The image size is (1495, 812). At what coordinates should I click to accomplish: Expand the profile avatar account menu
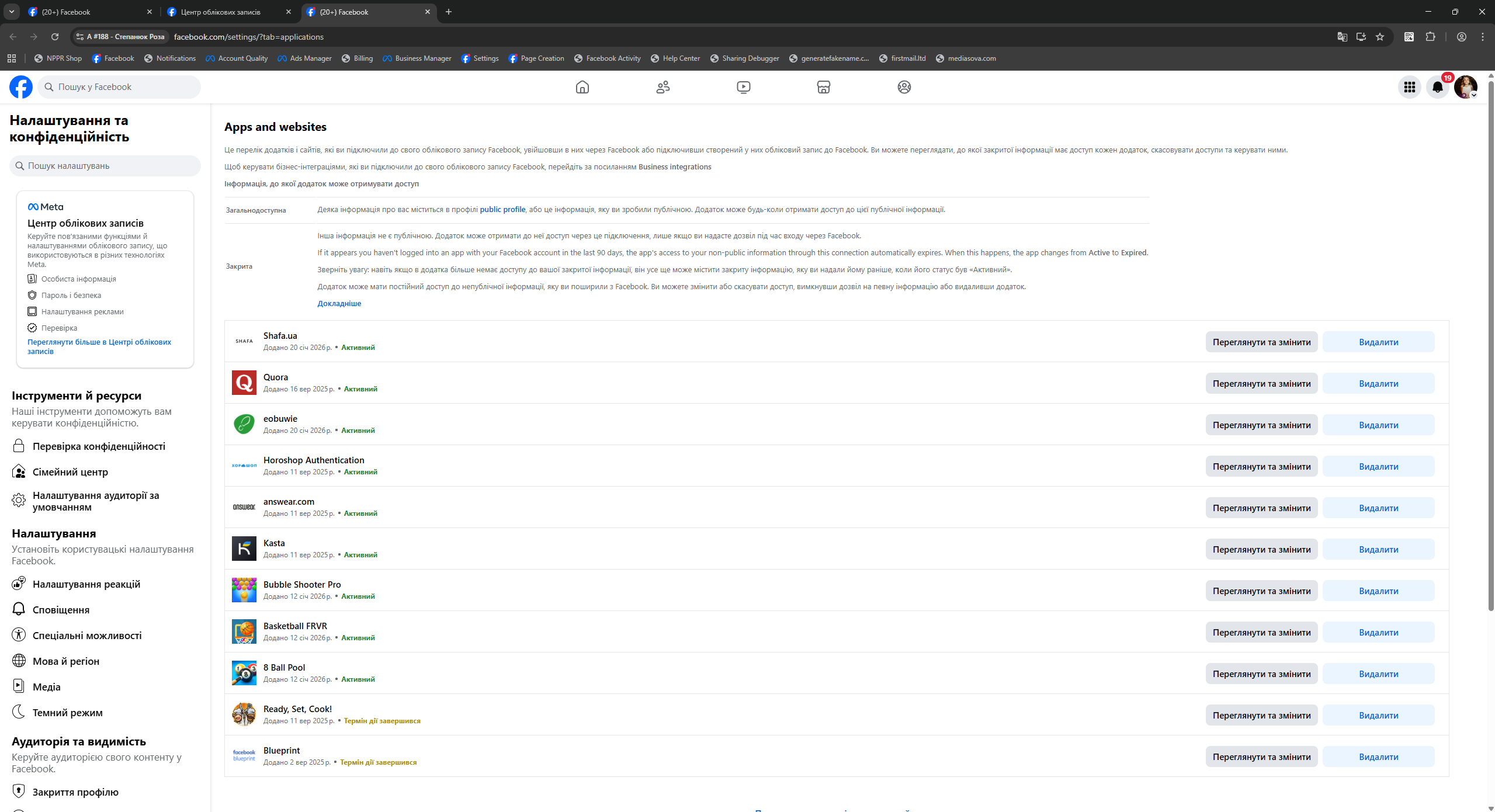pos(1465,87)
